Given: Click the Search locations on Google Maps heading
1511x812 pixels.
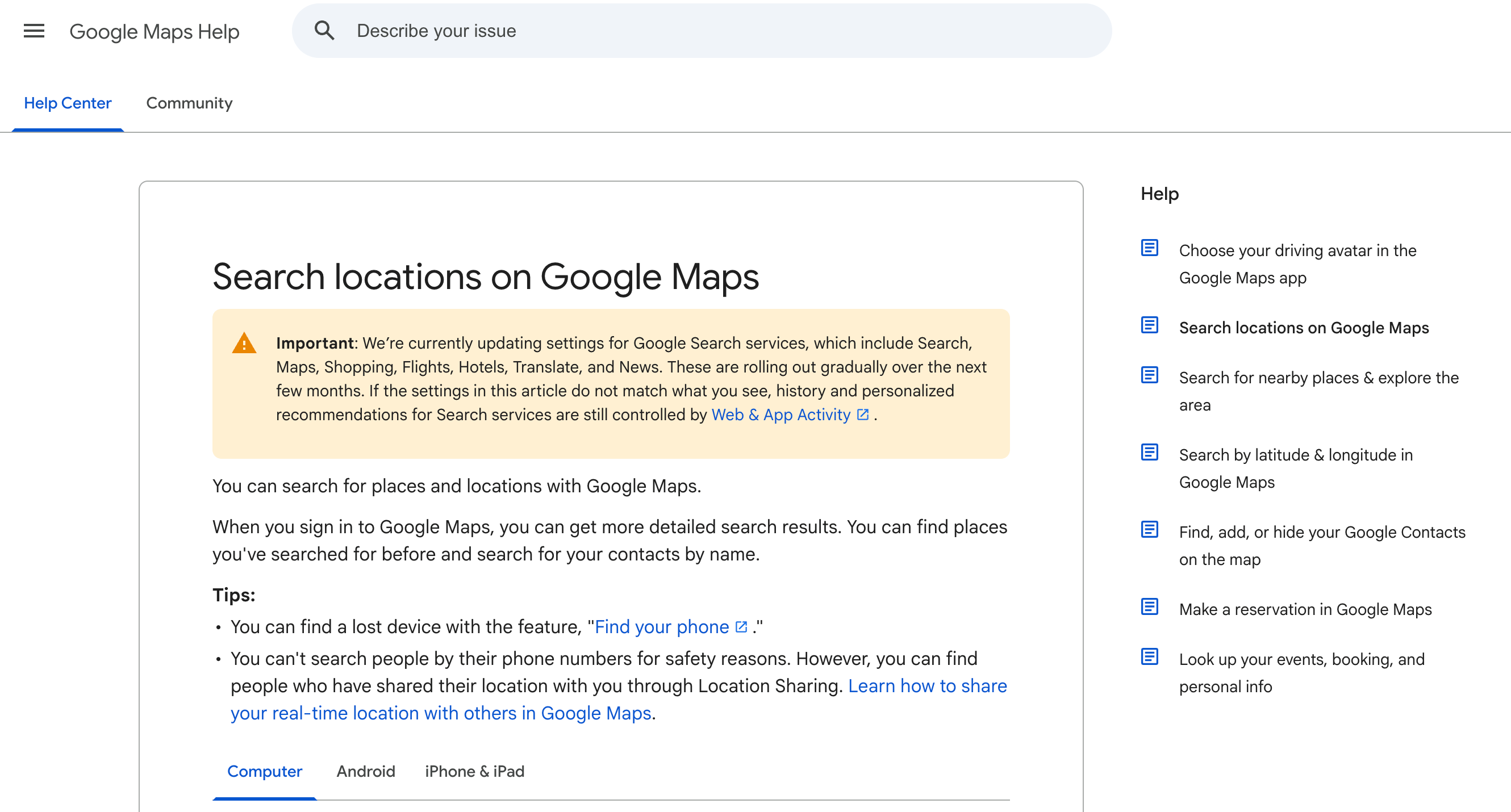Looking at the screenshot, I should (486, 276).
